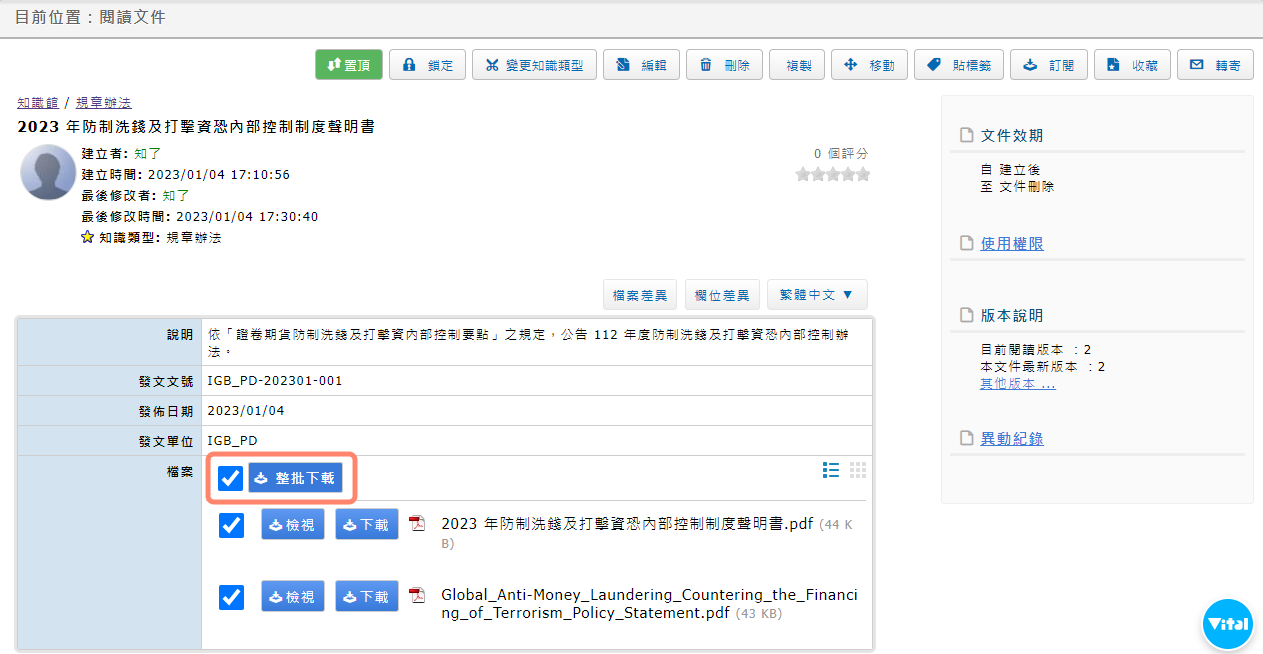Open the 異動紀錄 section
1263x654 pixels.
pos(1012,439)
